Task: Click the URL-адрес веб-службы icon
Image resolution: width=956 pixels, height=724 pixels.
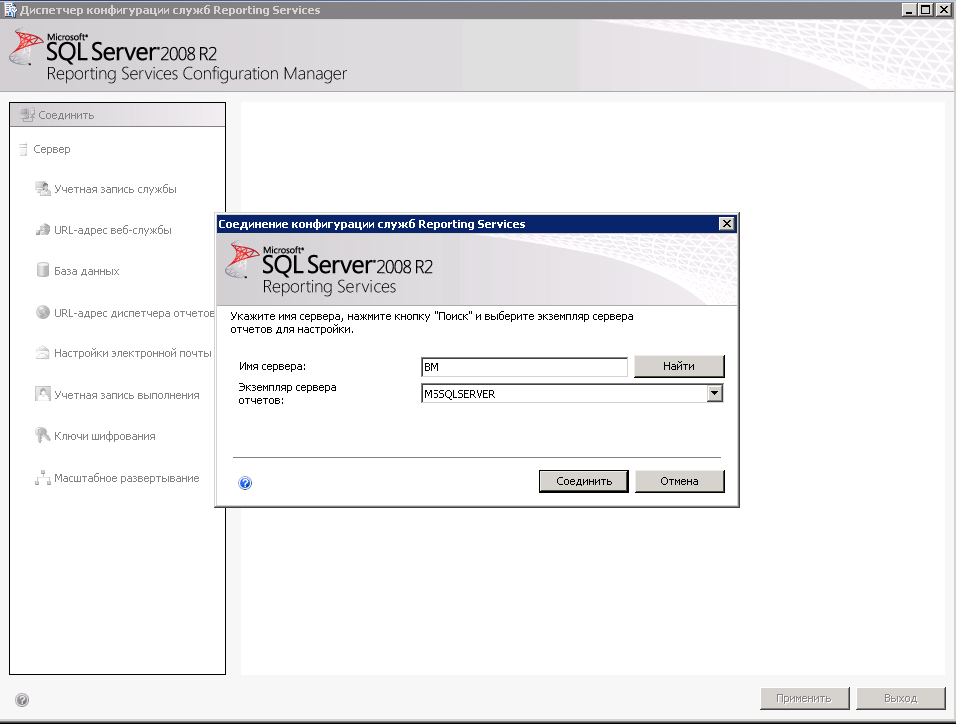Action: pyautogui.click(x=43, y=230)
